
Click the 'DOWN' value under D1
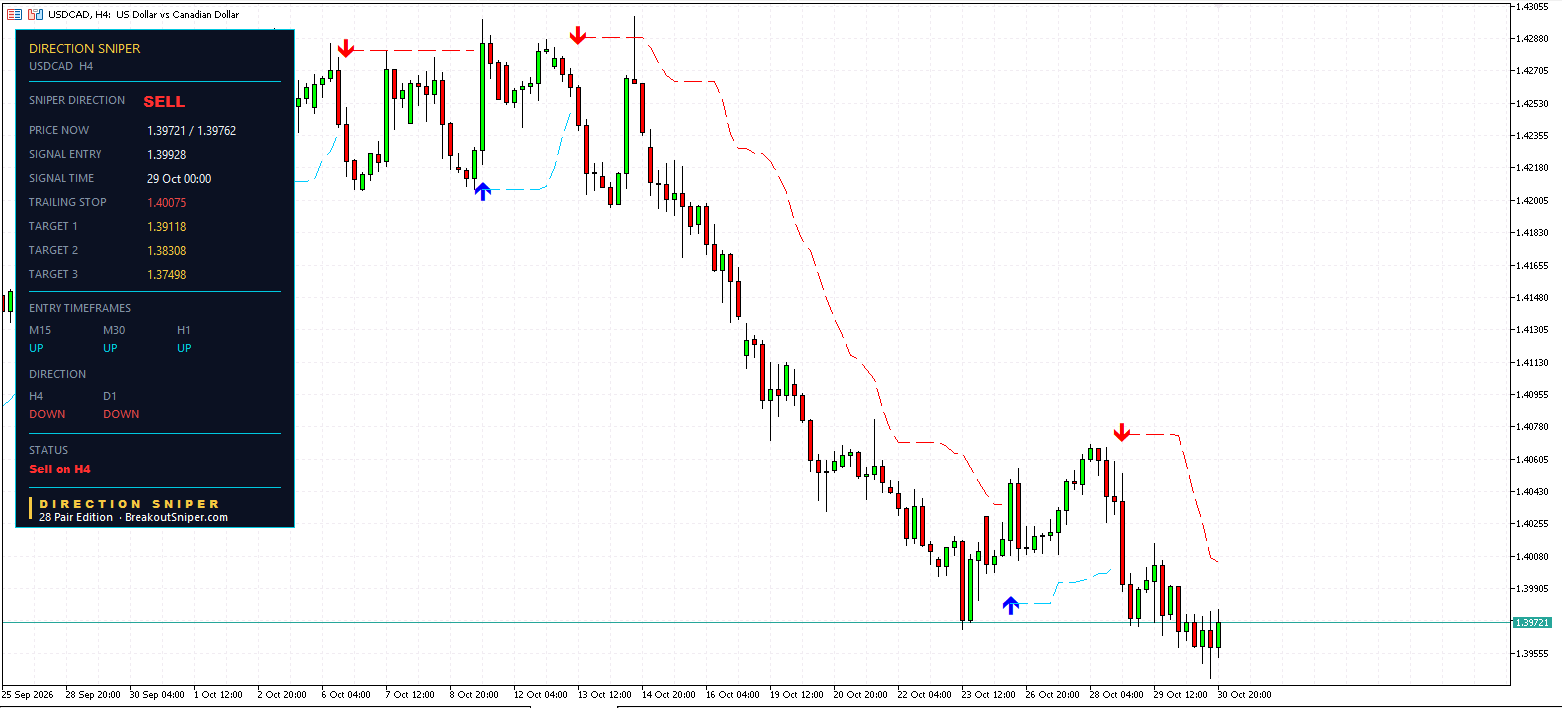tap(121, 414)
